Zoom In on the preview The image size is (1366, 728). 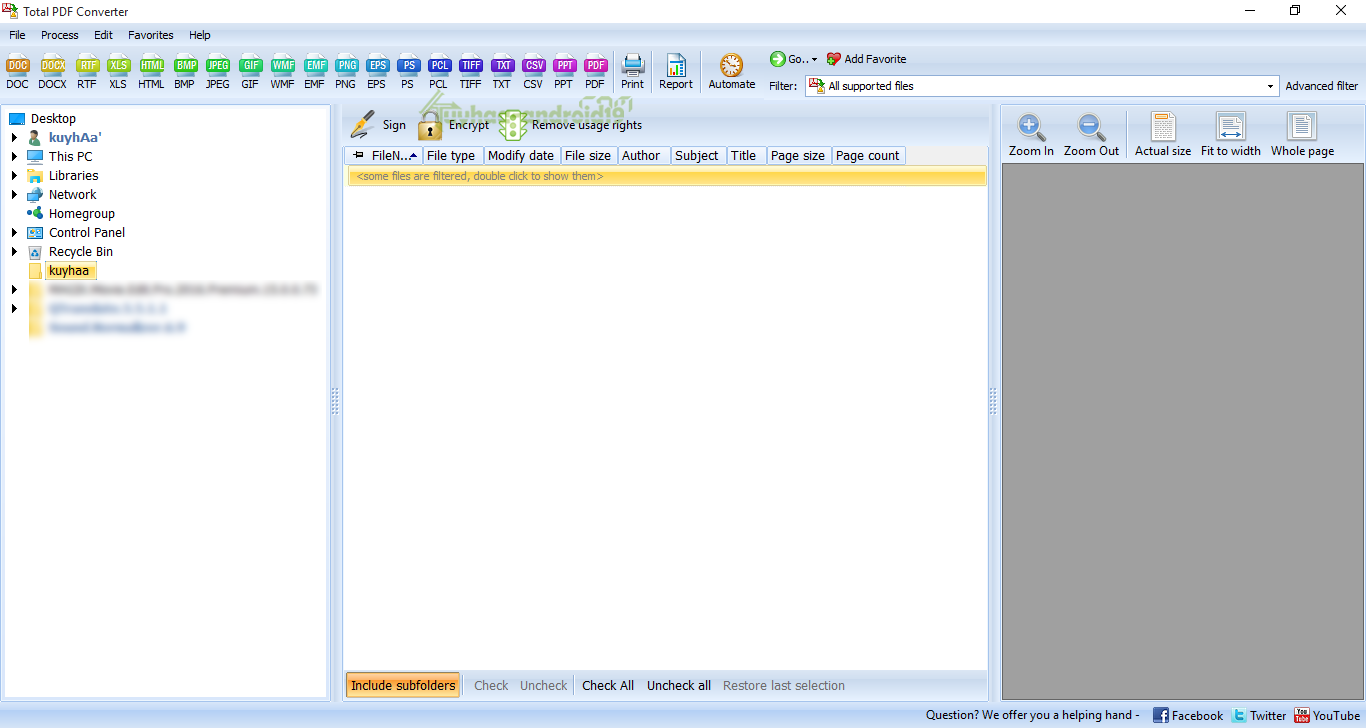point(1031,135)
